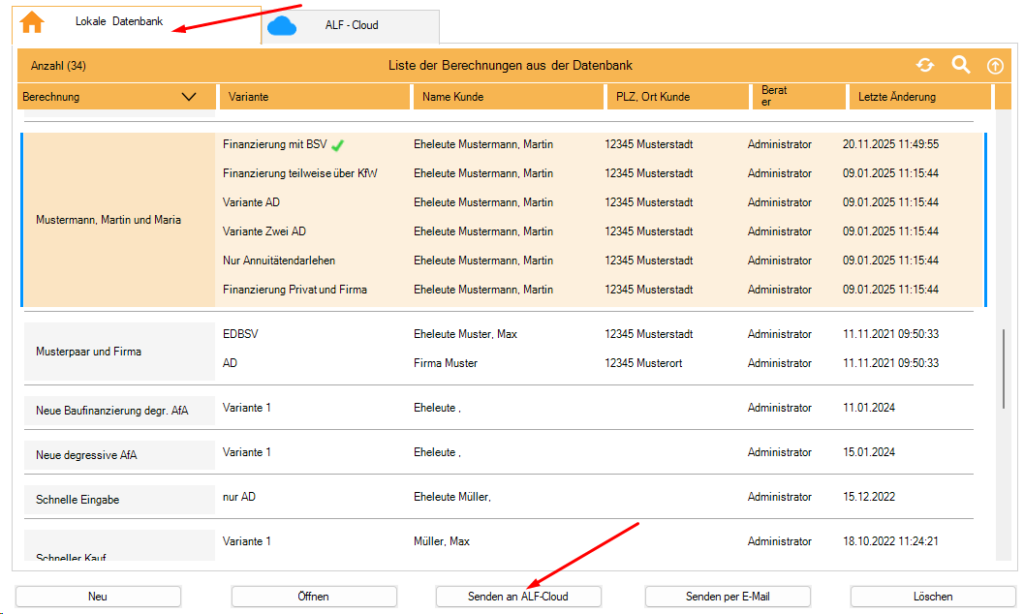The image size is (1024, 614).
Task: Click the blue cloud icon
Action: [283, 25]
